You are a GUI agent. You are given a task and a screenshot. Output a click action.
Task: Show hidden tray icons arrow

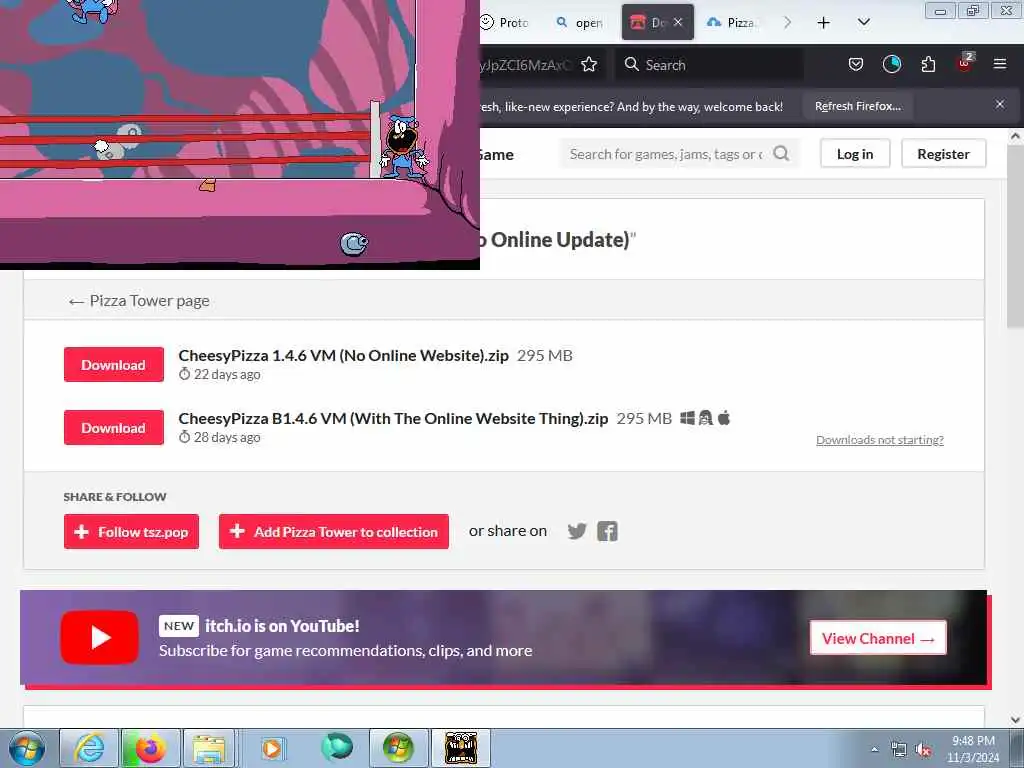pos(874,749)
